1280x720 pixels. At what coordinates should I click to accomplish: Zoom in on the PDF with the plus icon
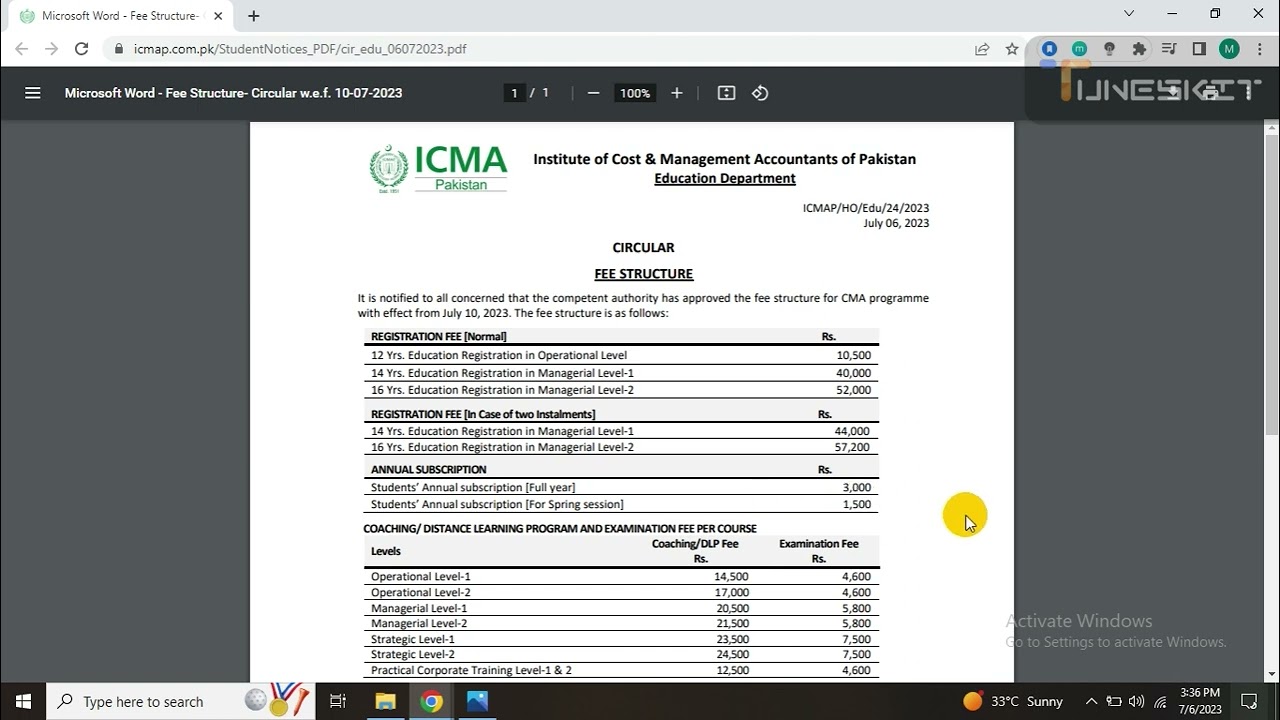[677, 93]
